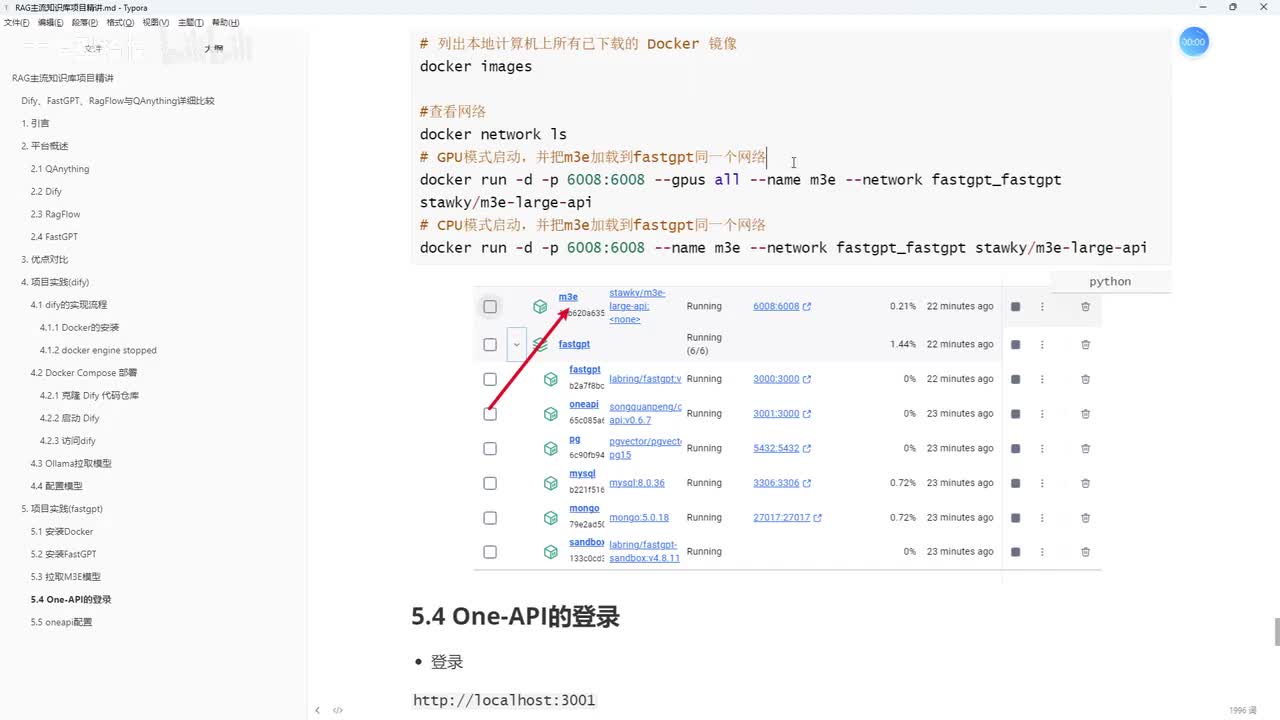Open the 格式(O) menu
Viewport: 1280px width, 720px height.
[x=120, y=22]
